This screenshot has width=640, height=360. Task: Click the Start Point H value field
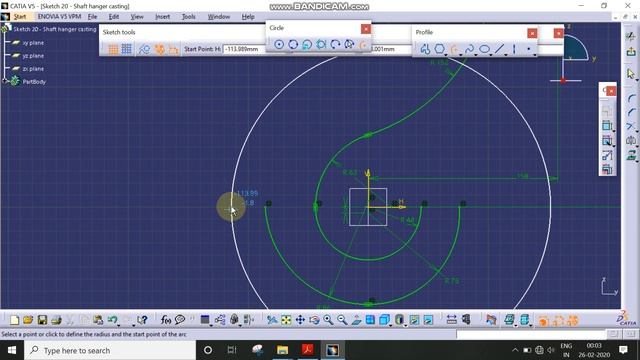click(x=244, y=49)
